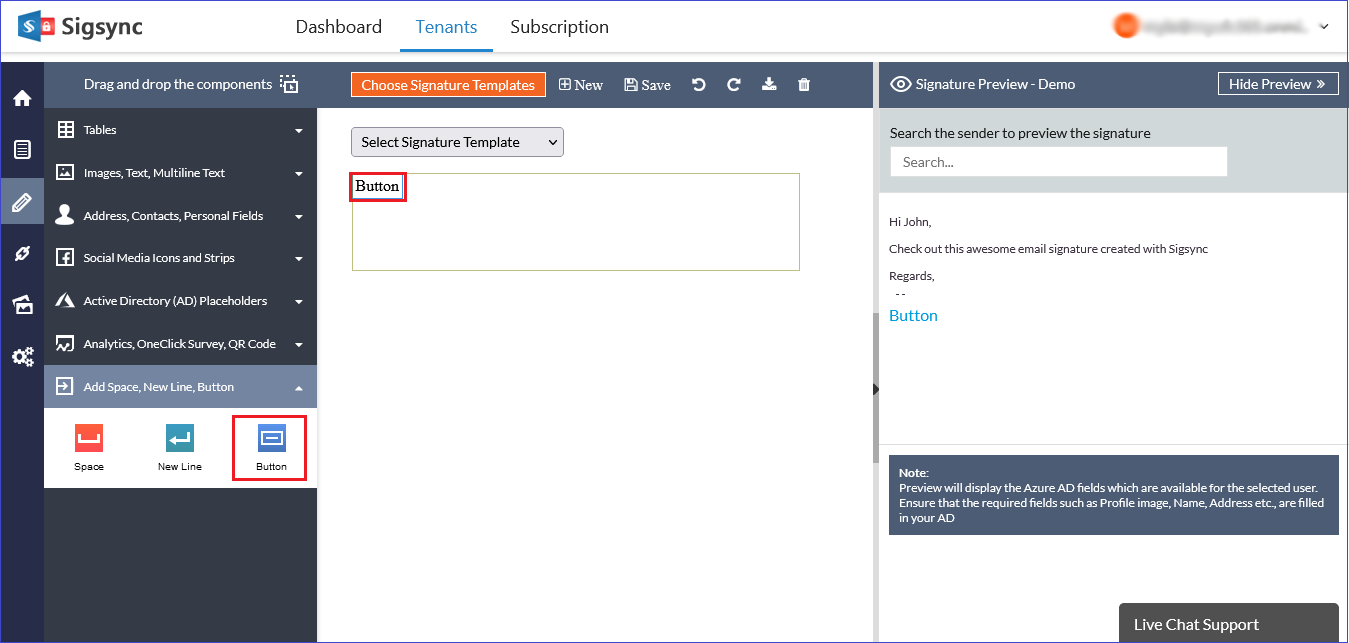Click the arrow icon beside Add Space

coord(65,387)
